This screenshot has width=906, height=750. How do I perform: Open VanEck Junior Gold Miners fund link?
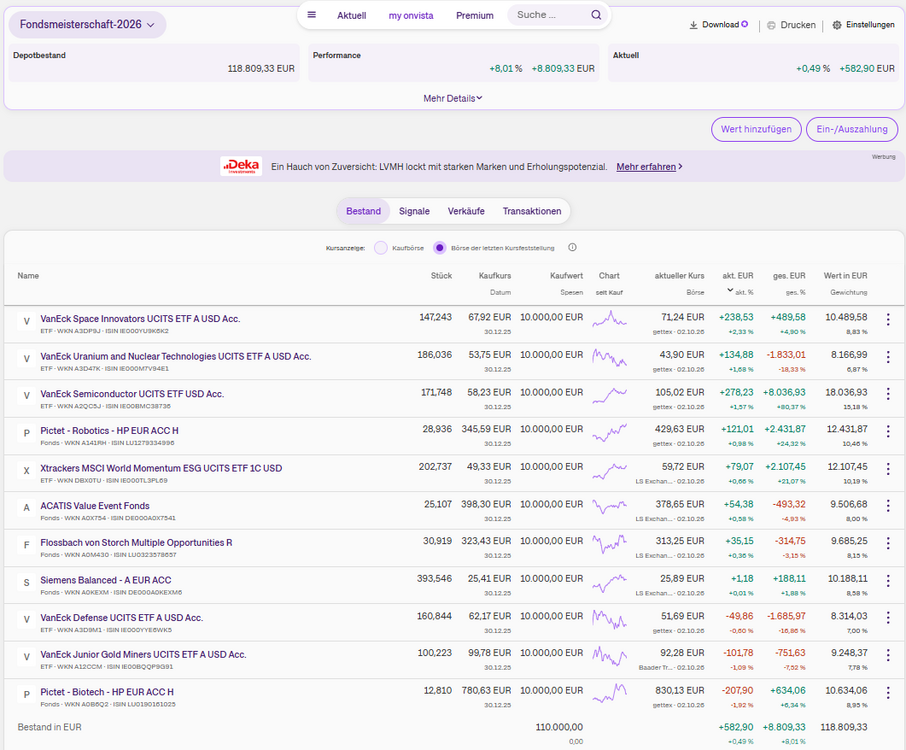coord(143,655)
